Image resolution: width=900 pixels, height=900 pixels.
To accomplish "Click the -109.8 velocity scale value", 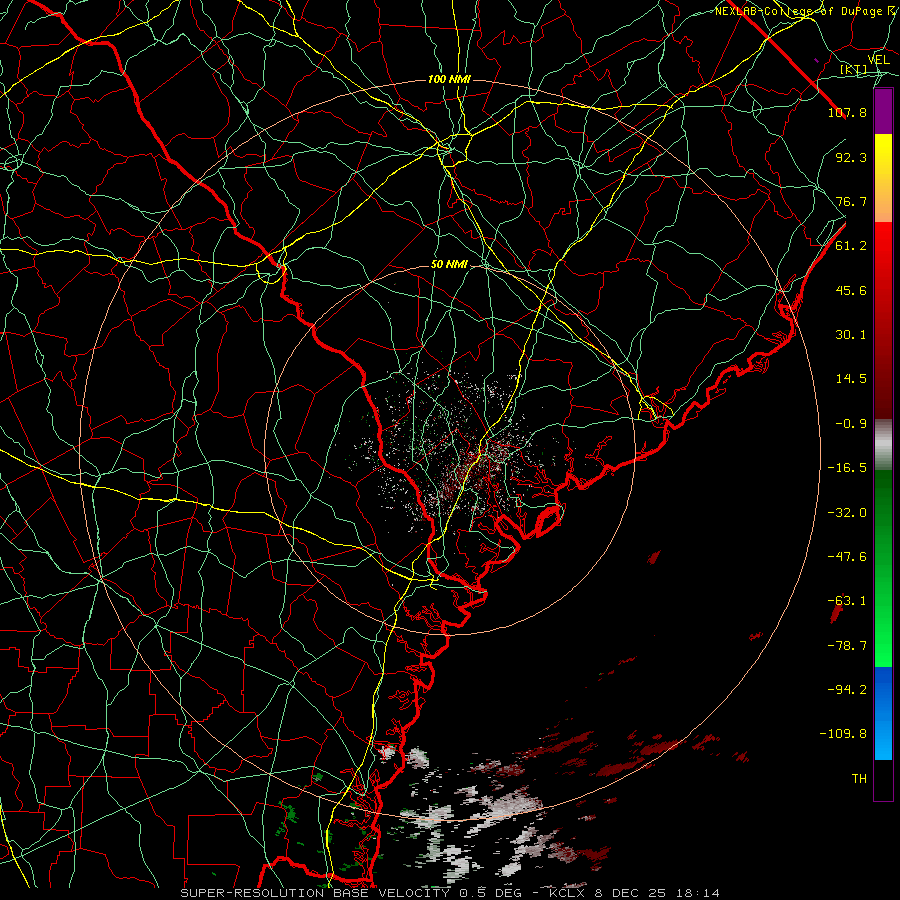I will [x=843, y=734].
